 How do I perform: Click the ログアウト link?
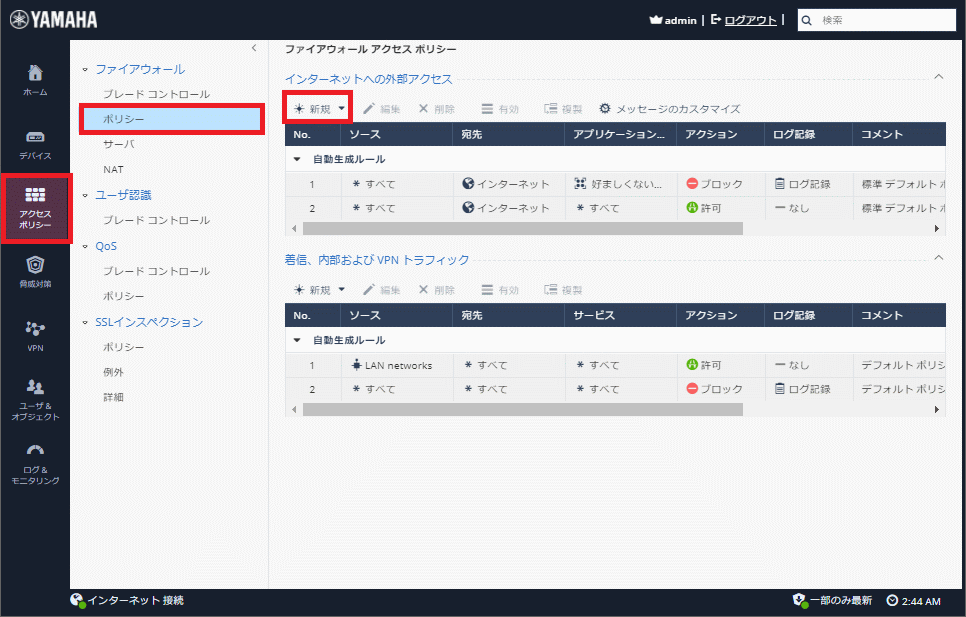[749, 20]
